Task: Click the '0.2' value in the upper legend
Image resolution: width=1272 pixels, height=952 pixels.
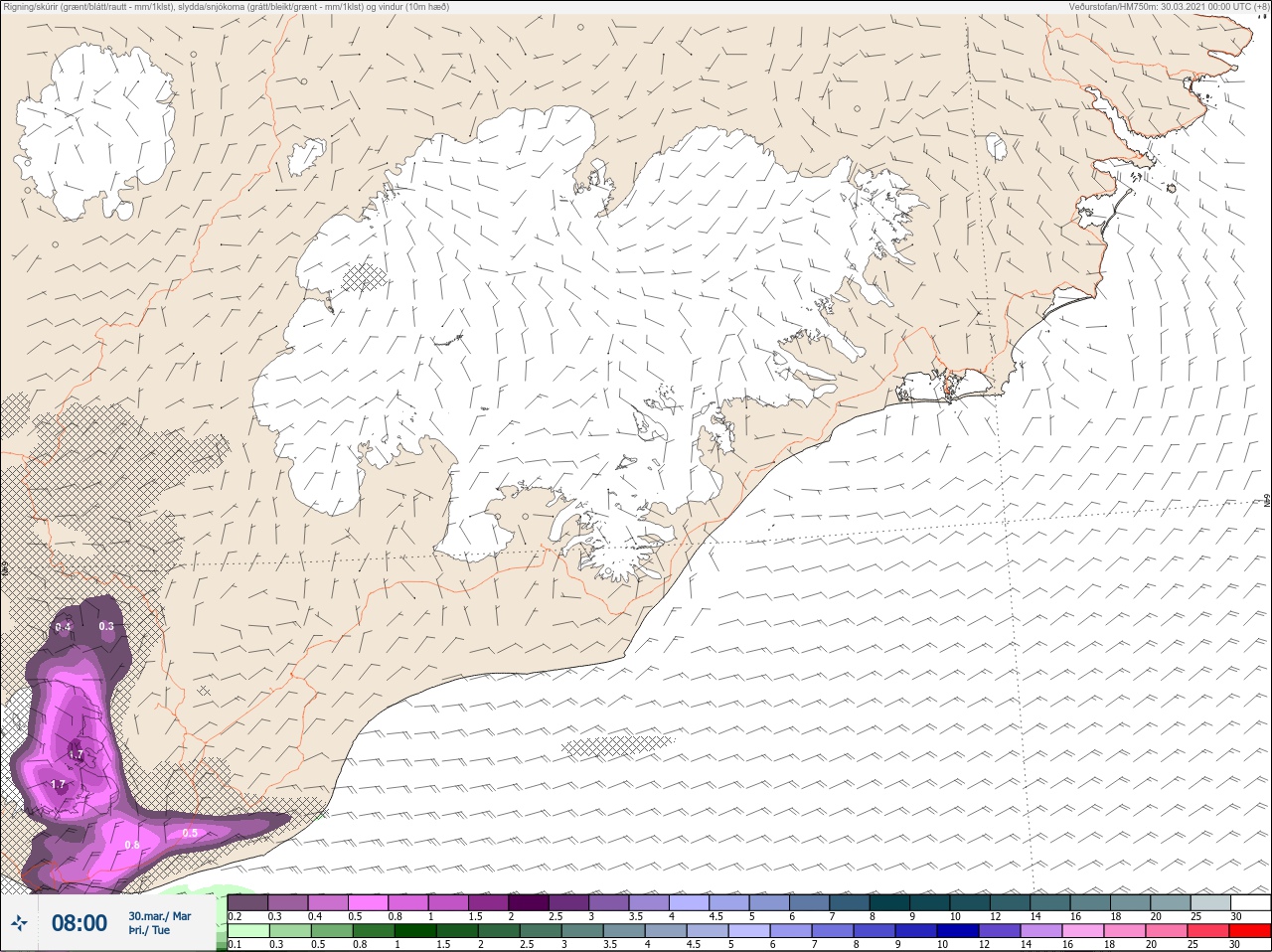Action: pyautogui.click(x=235, y=916)
